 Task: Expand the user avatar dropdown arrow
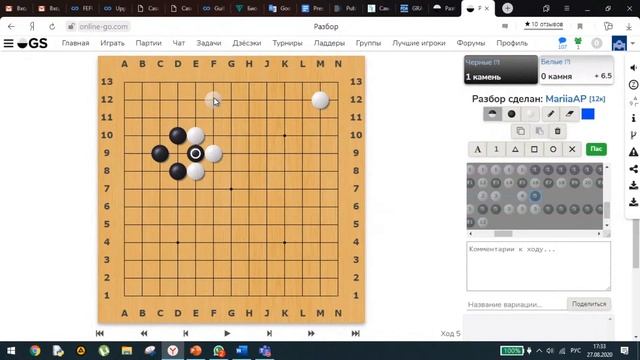(633, 43)
